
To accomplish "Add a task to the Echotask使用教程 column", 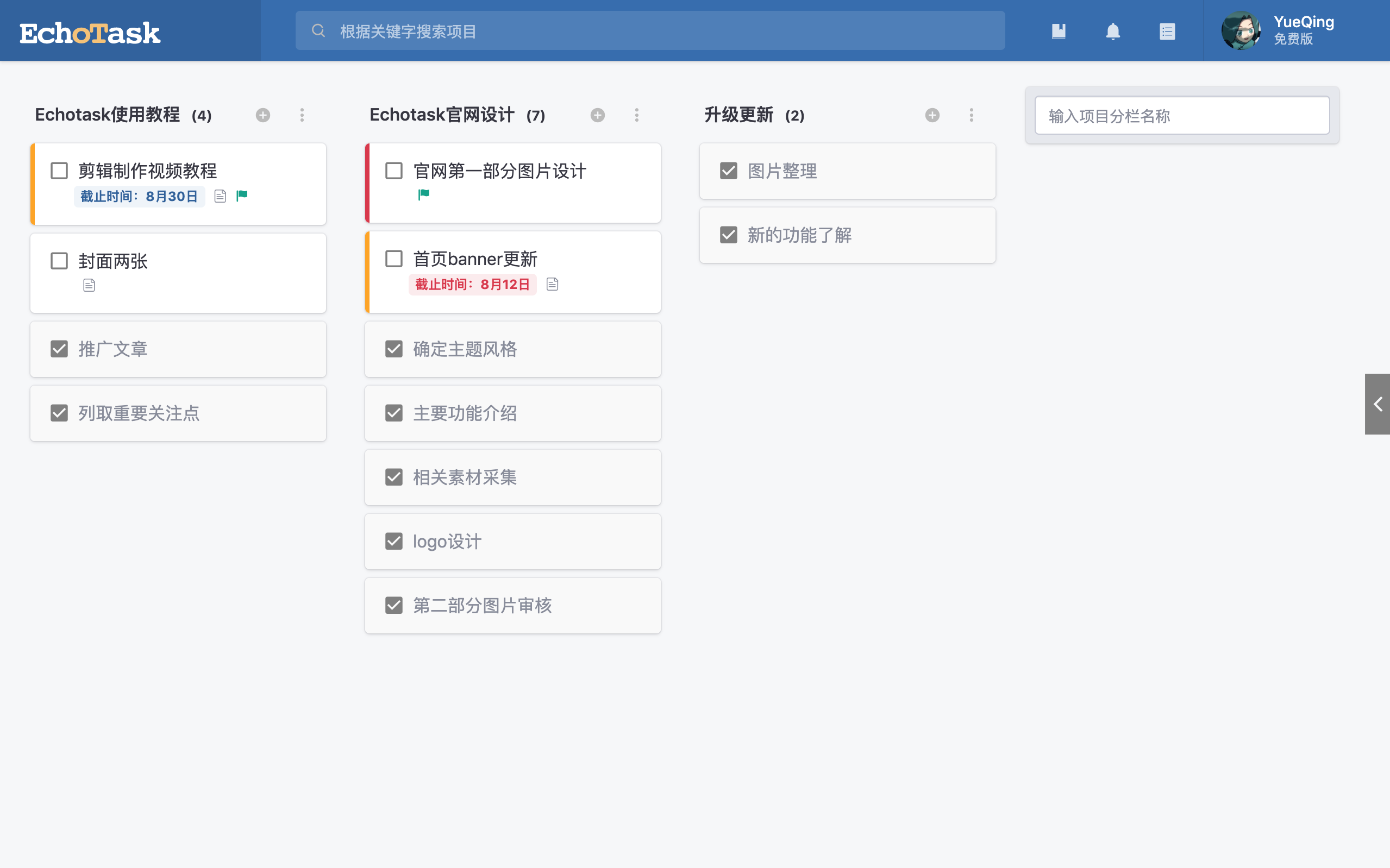I will [263, 115].
